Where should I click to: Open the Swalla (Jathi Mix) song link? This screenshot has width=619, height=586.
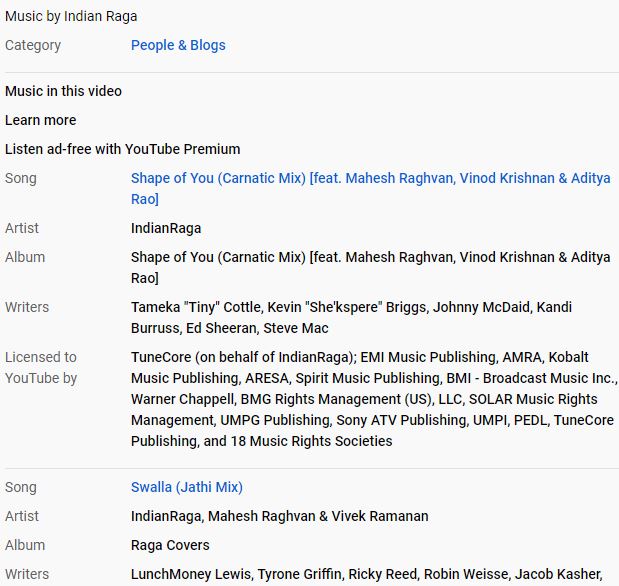tap(187, 487)
